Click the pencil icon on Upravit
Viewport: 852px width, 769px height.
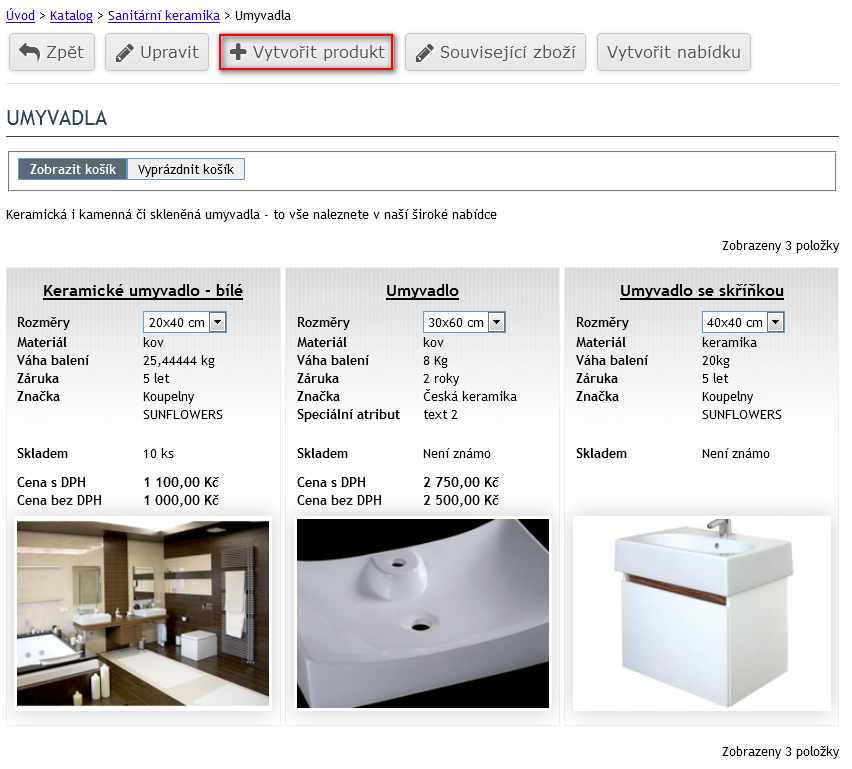[125, 52]
